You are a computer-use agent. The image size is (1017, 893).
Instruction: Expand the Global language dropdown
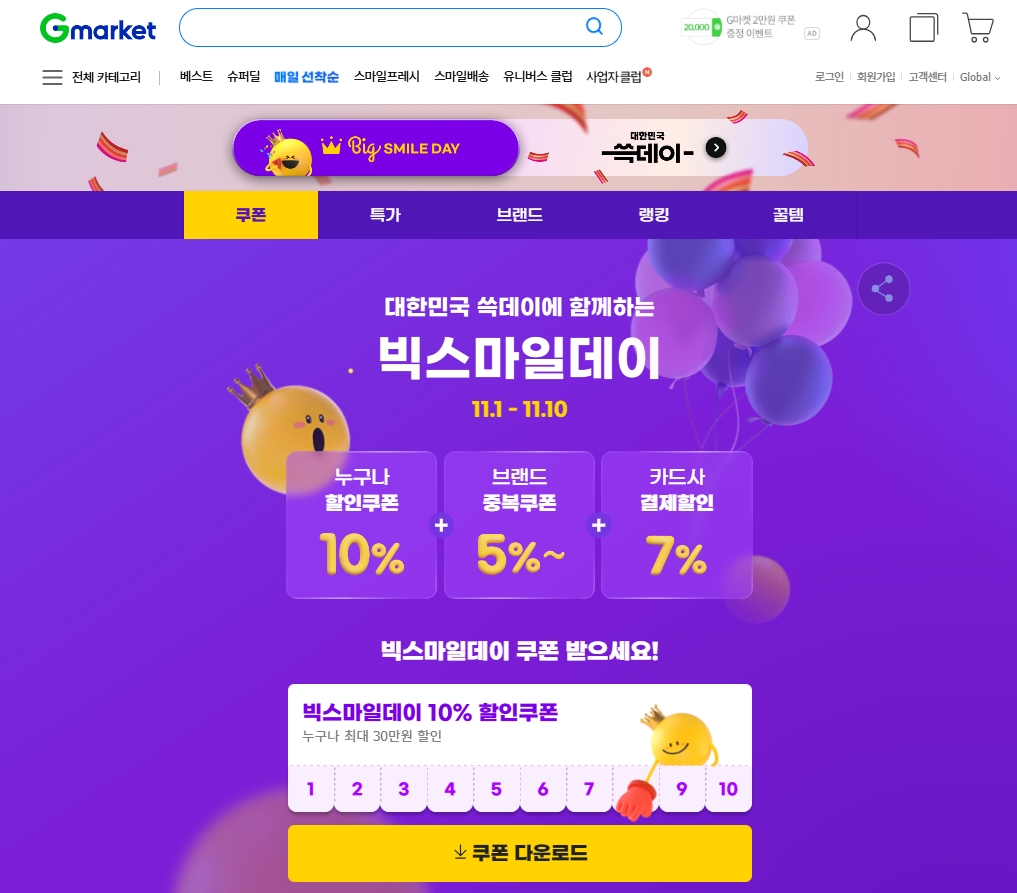click(979, 77)
